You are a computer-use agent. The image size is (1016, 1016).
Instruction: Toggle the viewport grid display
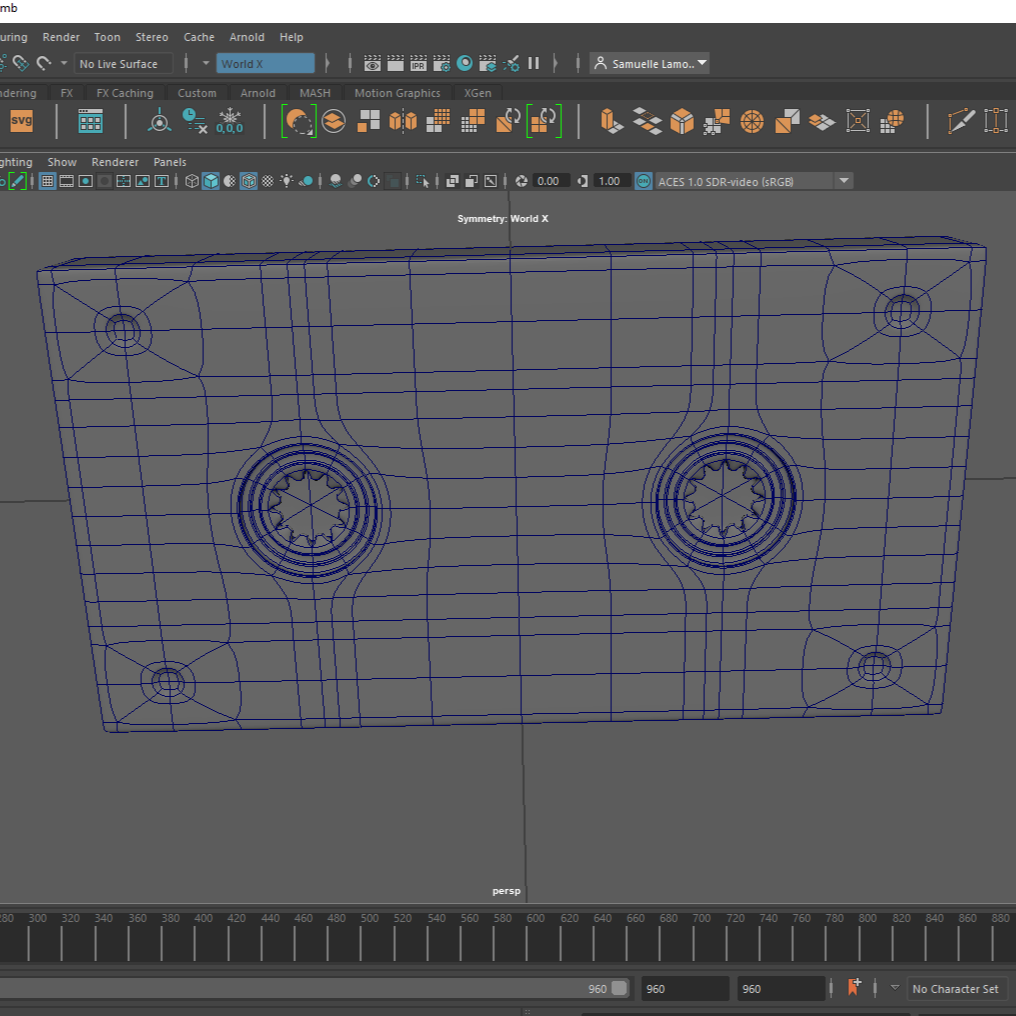(x=47, y=181)
